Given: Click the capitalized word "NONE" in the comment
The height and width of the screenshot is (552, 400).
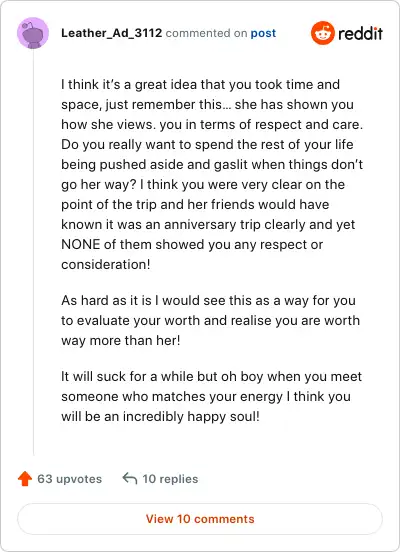Looking at the screenshot, I should [81, 244].
